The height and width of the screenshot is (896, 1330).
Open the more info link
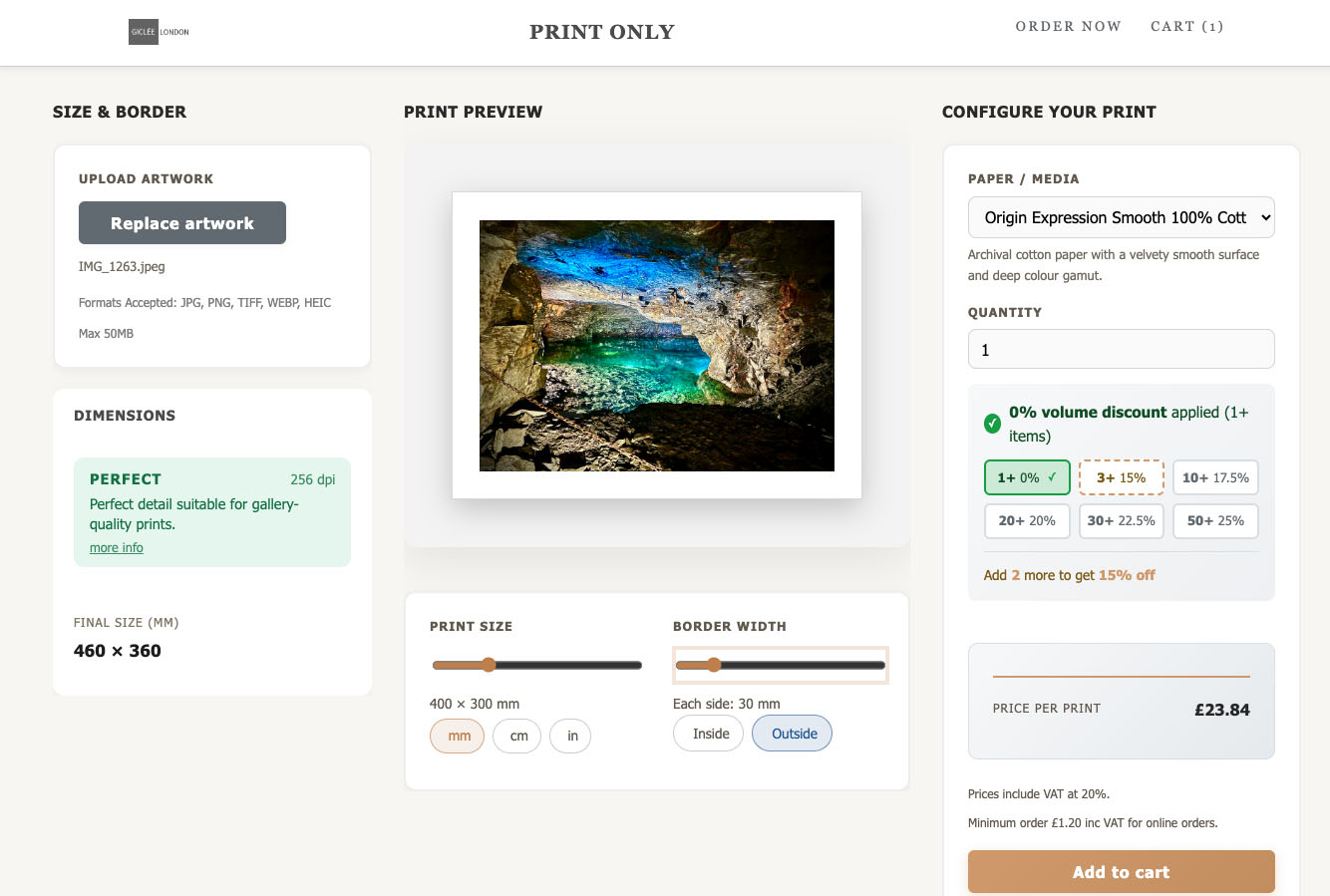(117, 548)
